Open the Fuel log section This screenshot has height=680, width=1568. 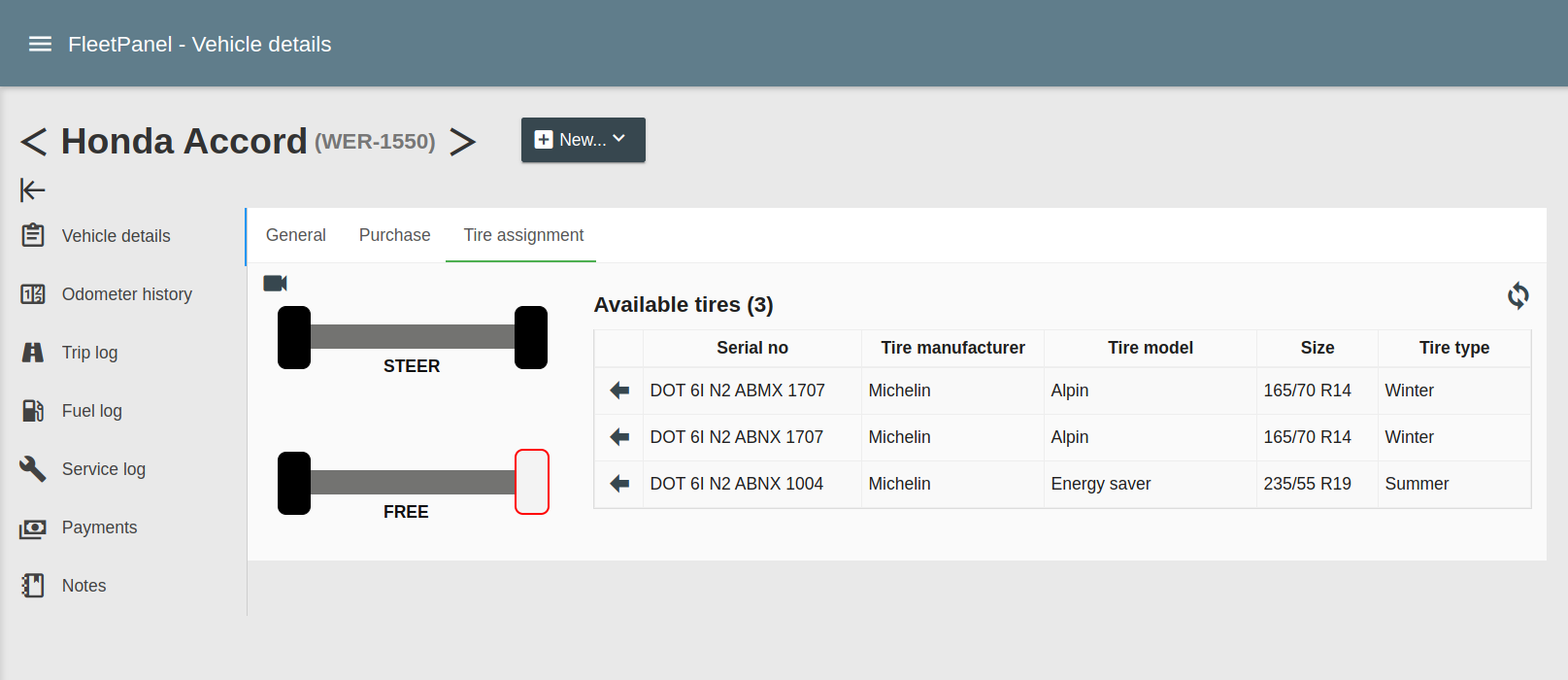[91, 411]
